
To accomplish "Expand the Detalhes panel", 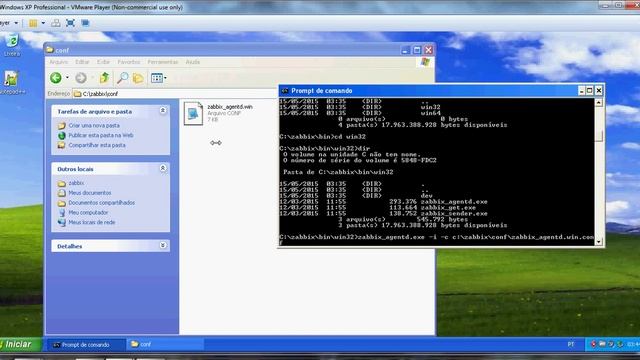I will click(163, 245).
